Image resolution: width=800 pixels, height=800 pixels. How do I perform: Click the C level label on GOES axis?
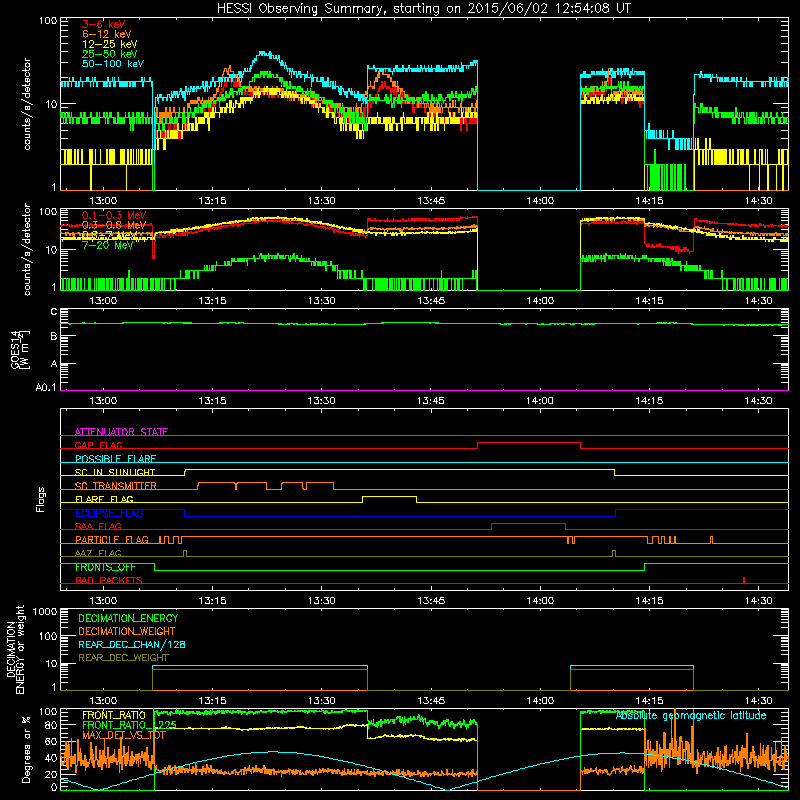[x=54, y=312]
